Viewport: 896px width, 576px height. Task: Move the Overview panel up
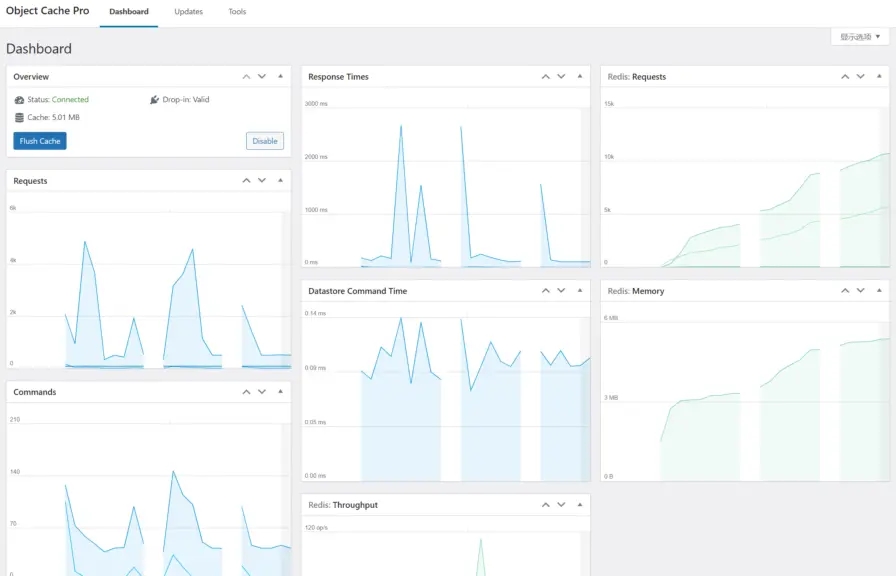click(x=246, y=76)
